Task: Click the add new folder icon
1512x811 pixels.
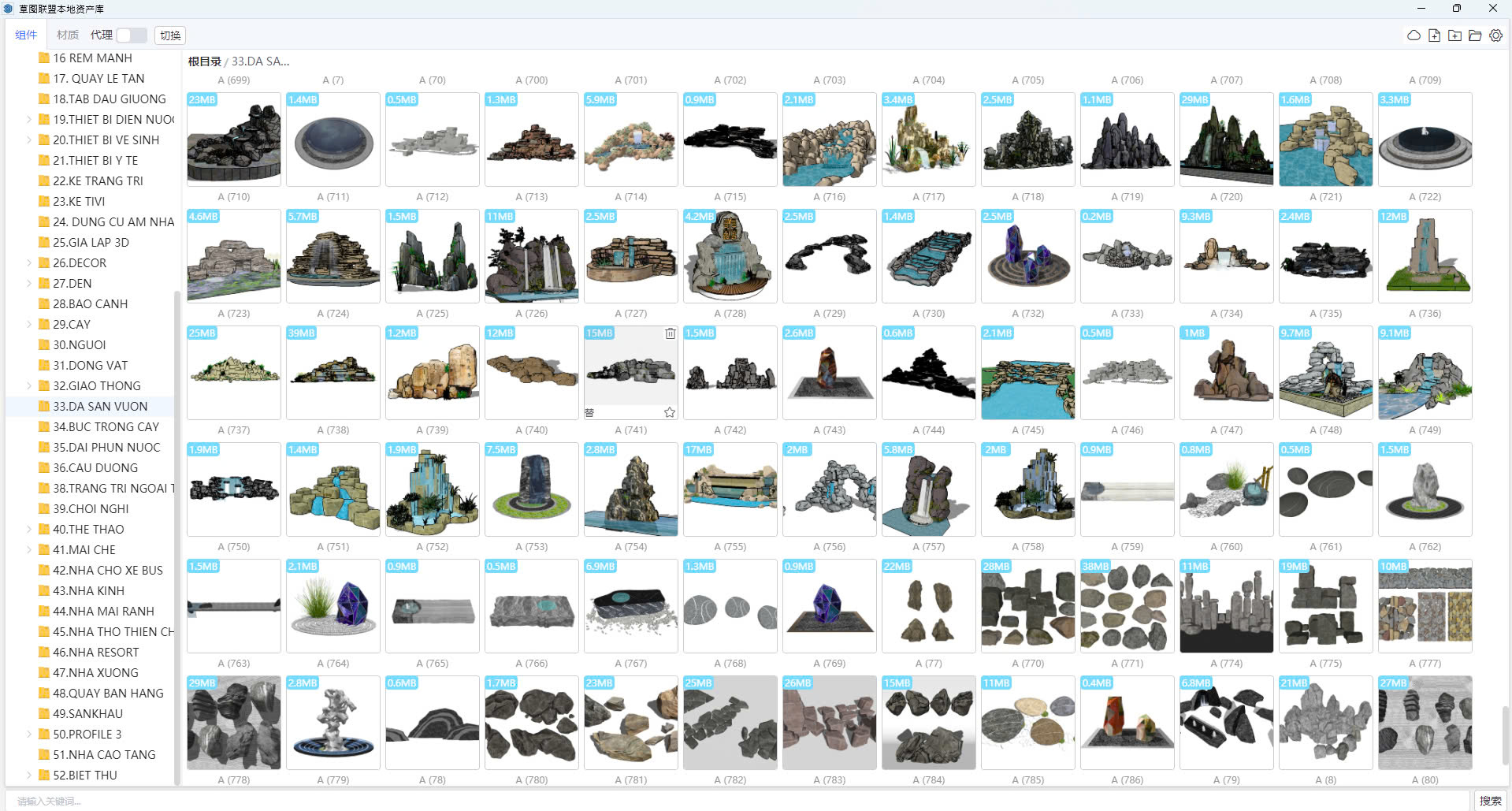Action: (1454, 35)
